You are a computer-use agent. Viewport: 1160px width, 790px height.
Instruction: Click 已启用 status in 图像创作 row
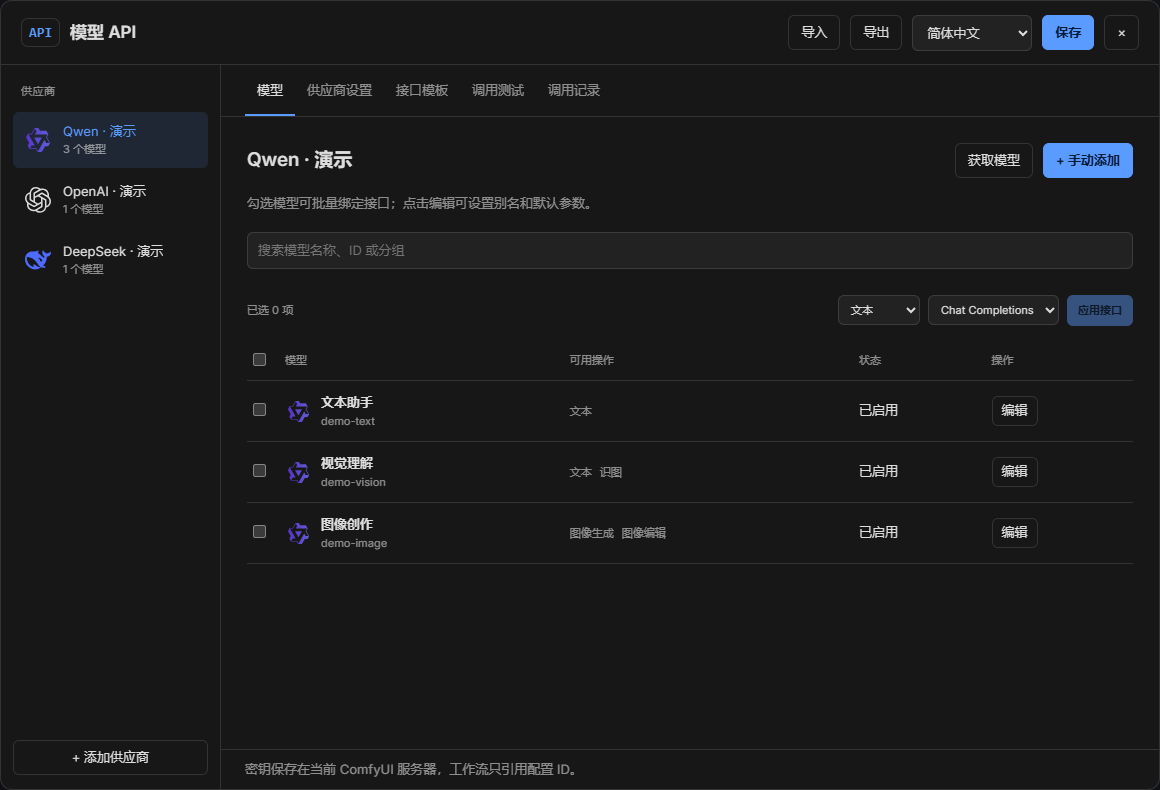point(878,533)
